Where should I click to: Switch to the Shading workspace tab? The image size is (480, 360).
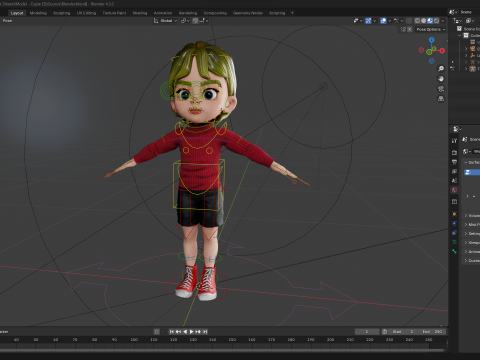click(140, 13)
